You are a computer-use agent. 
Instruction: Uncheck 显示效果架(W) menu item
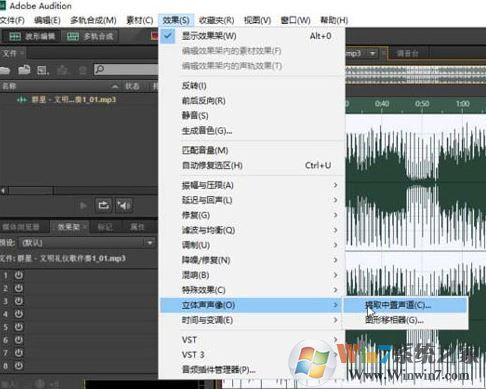coord(252,36)
